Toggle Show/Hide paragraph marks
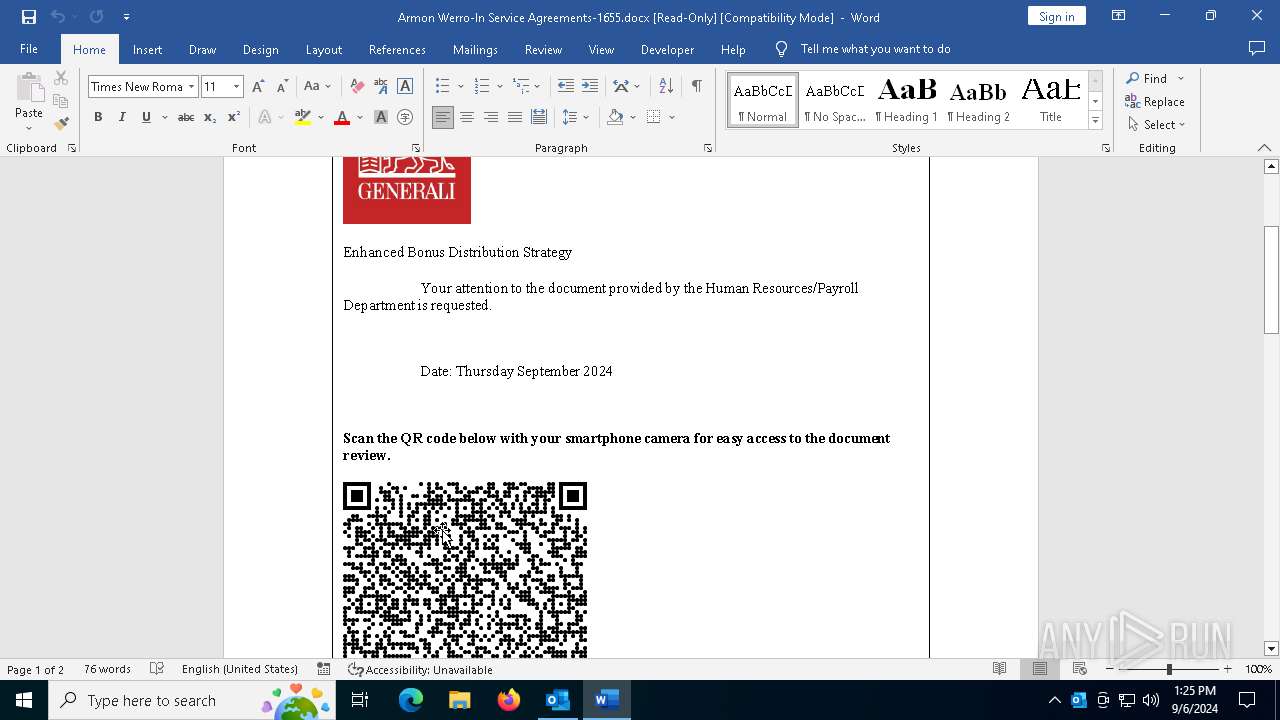This screenshot has height=720, width=1280. 696,87
